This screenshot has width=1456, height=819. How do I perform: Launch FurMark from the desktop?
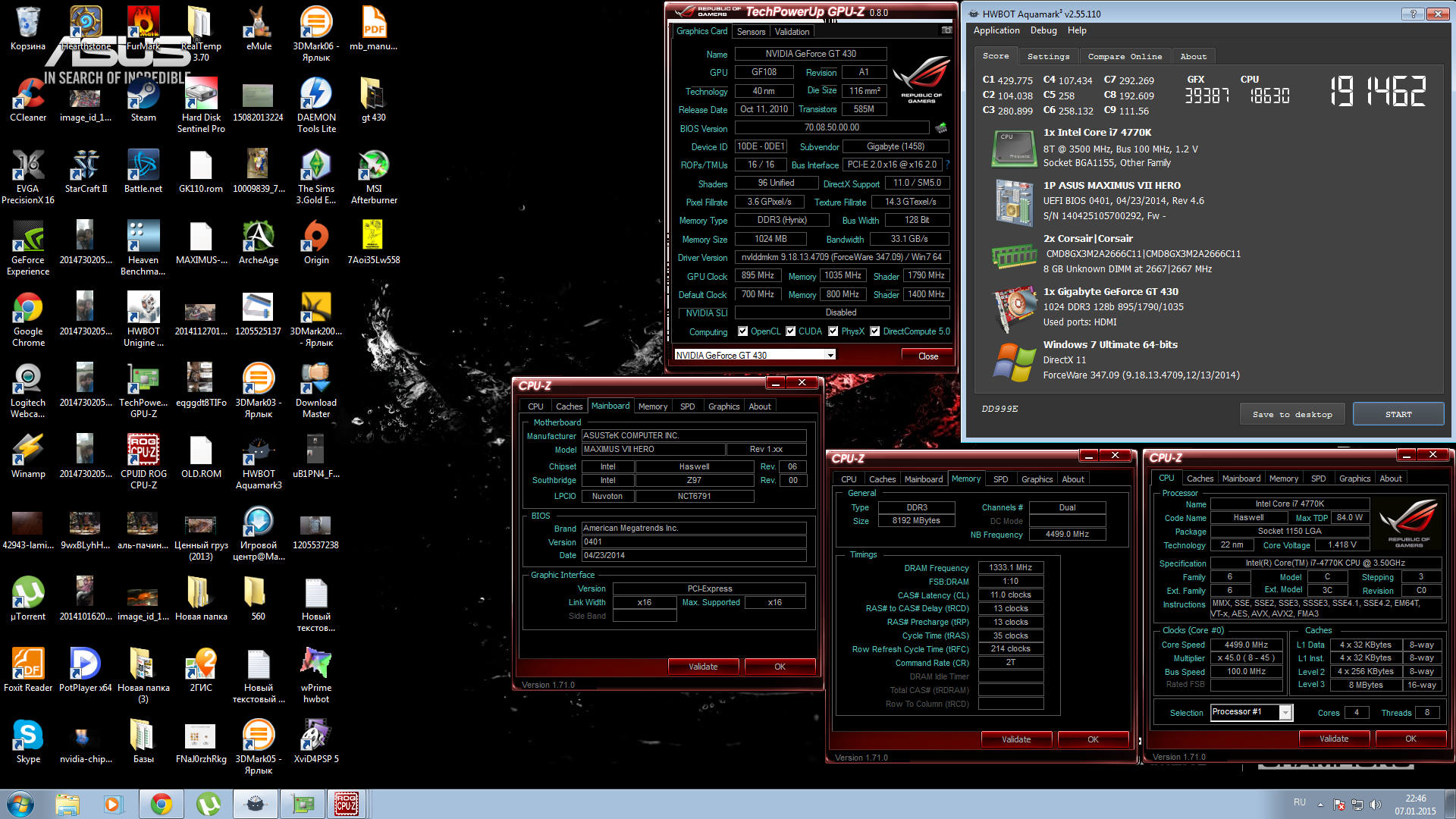pyautogui.click(x=143, y=29)
